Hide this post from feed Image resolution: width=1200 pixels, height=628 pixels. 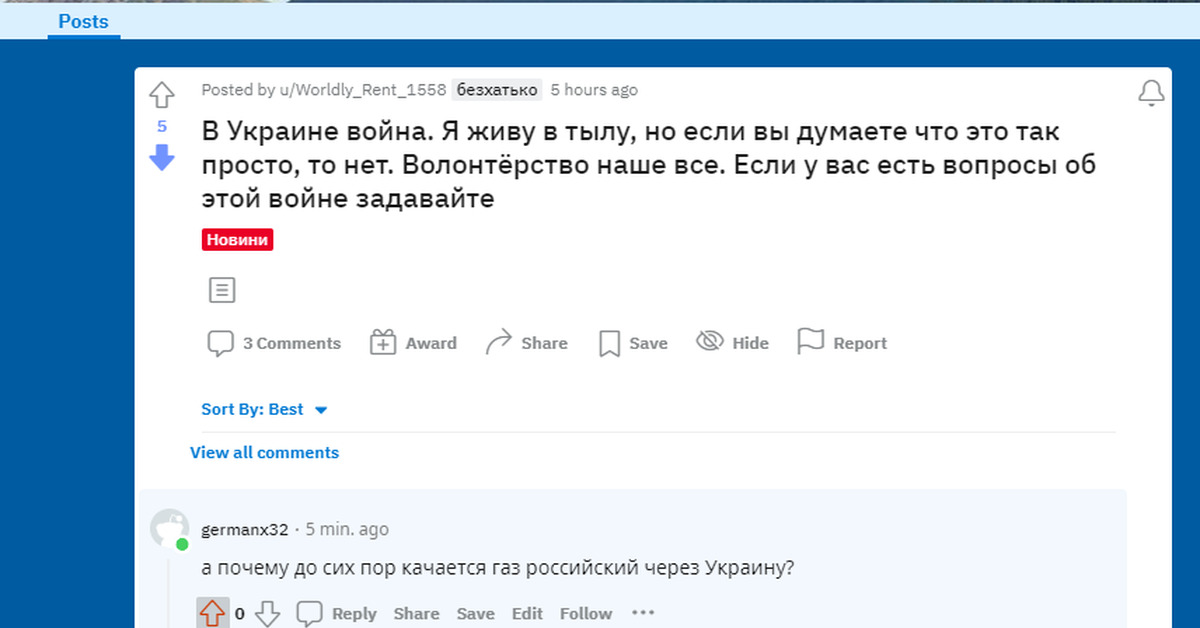point(733,343)
